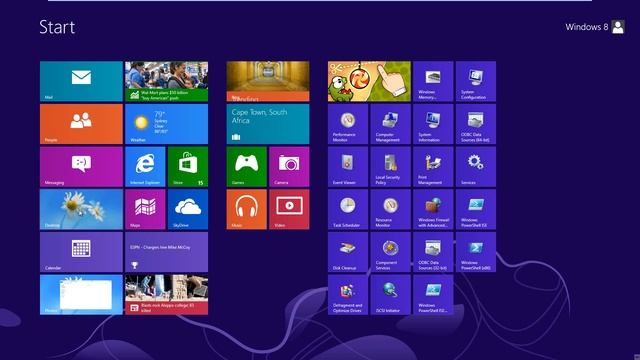Open Resource Monitor tile

(x=391, y=209)
